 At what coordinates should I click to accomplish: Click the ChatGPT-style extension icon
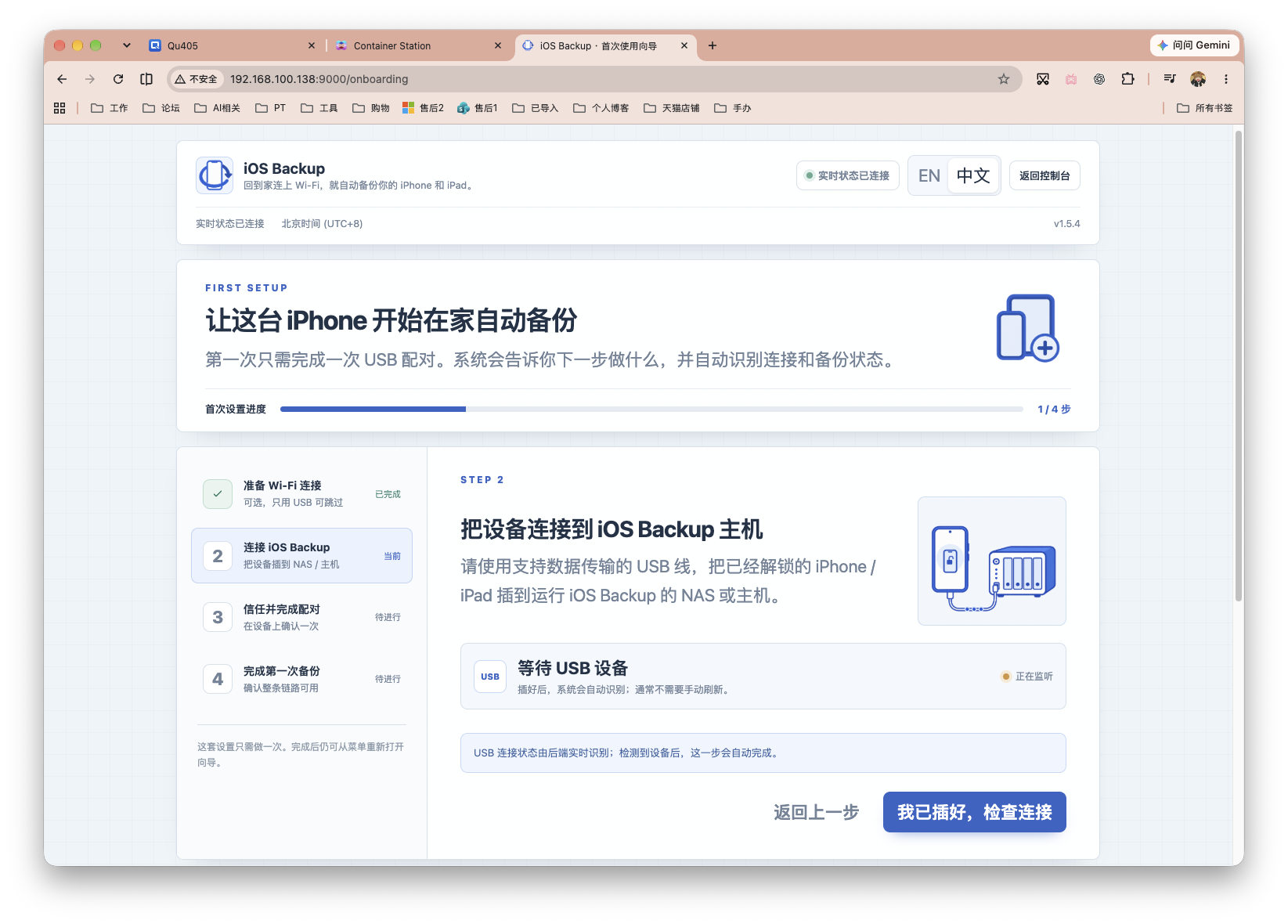(x=1099, y=79)
